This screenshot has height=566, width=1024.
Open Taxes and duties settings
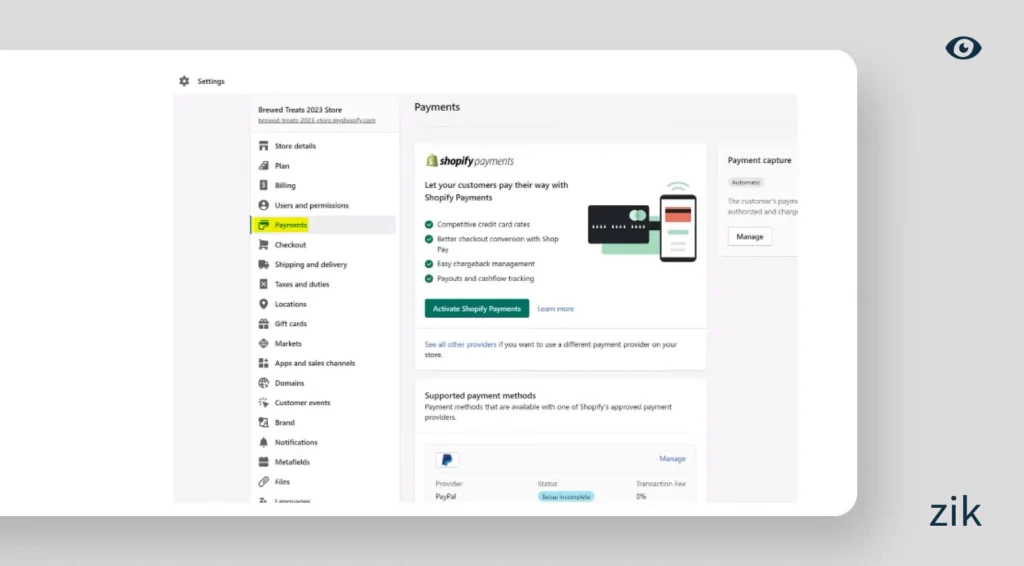pyautogui.click(x=301, y=285)
